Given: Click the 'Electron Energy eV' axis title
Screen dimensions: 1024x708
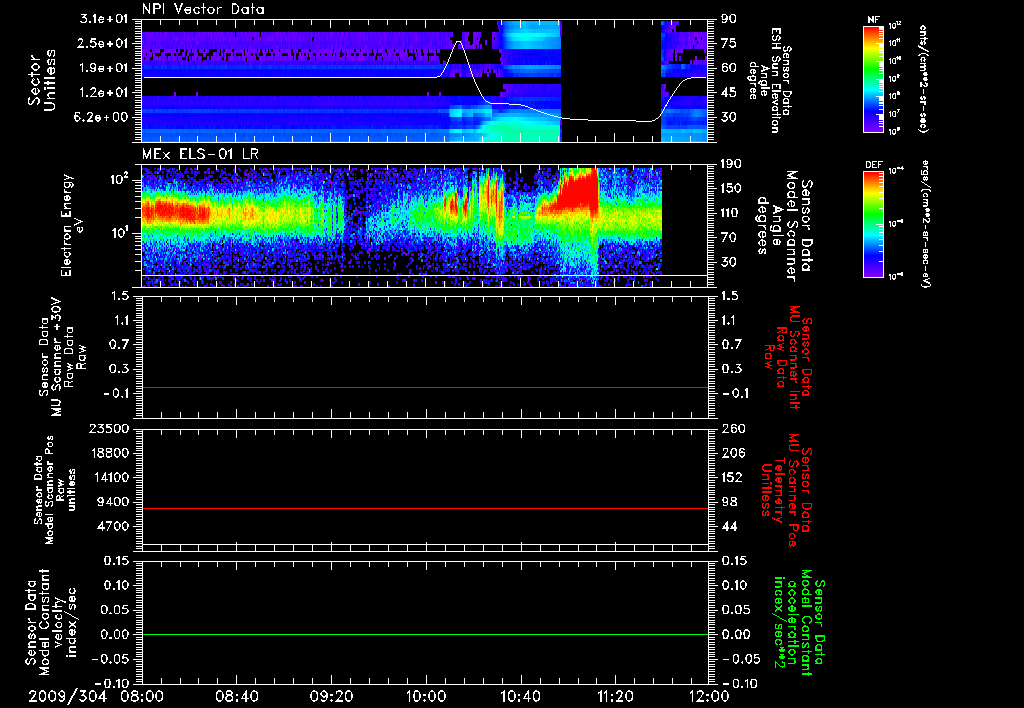Looking at the screenshot, I should [x=72, y=225].
